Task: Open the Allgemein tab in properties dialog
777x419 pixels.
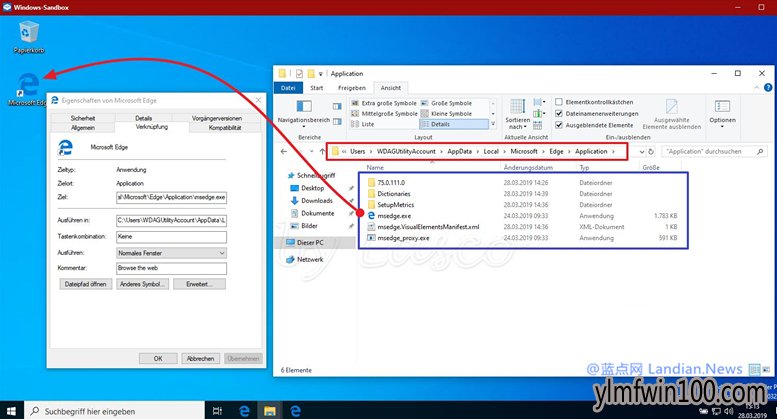Action: pyautogui.click(x=83, y=128)
